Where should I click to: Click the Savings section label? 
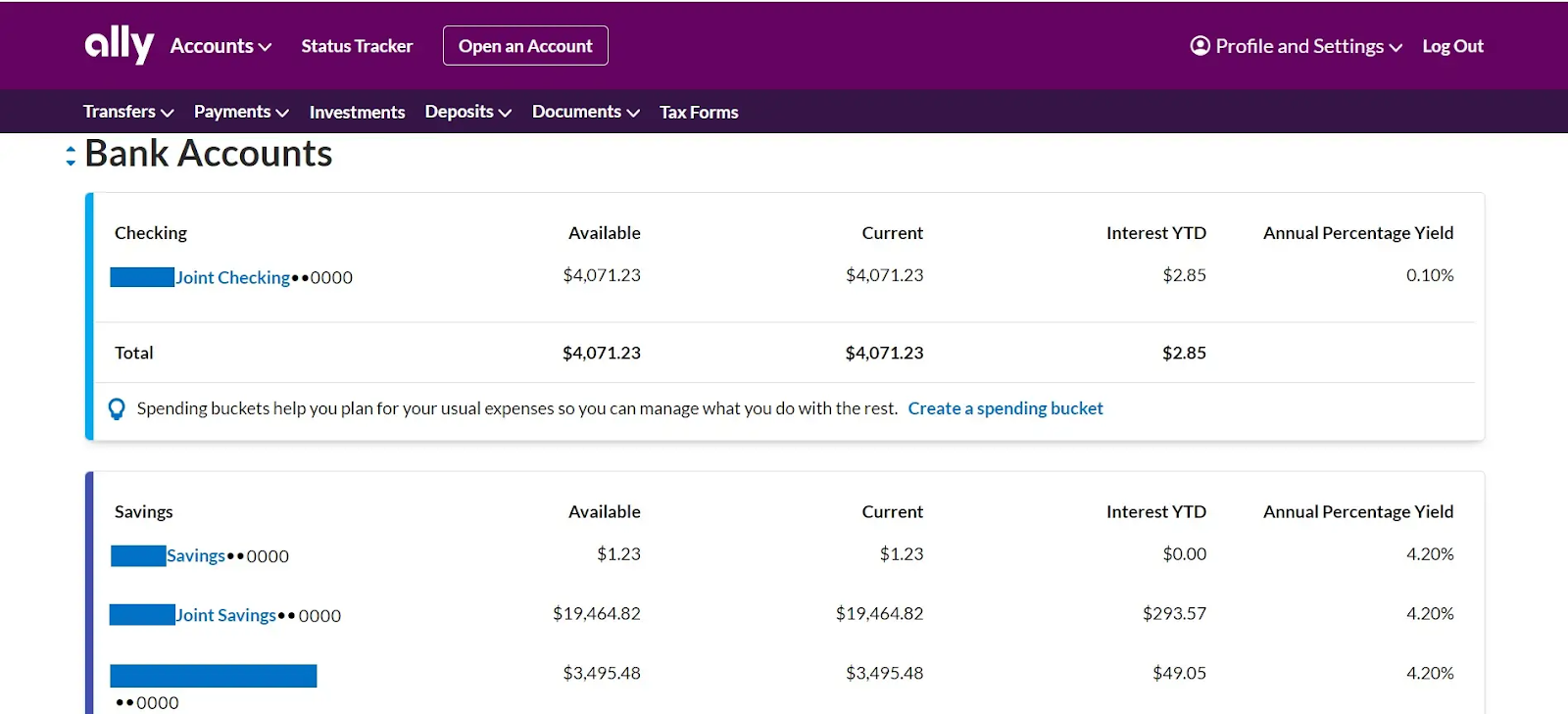[x=143, y=511]
